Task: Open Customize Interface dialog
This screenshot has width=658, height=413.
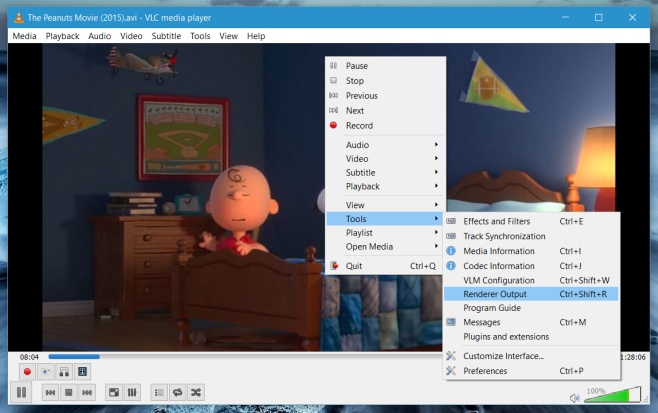Action: click(x=531, y=356)
